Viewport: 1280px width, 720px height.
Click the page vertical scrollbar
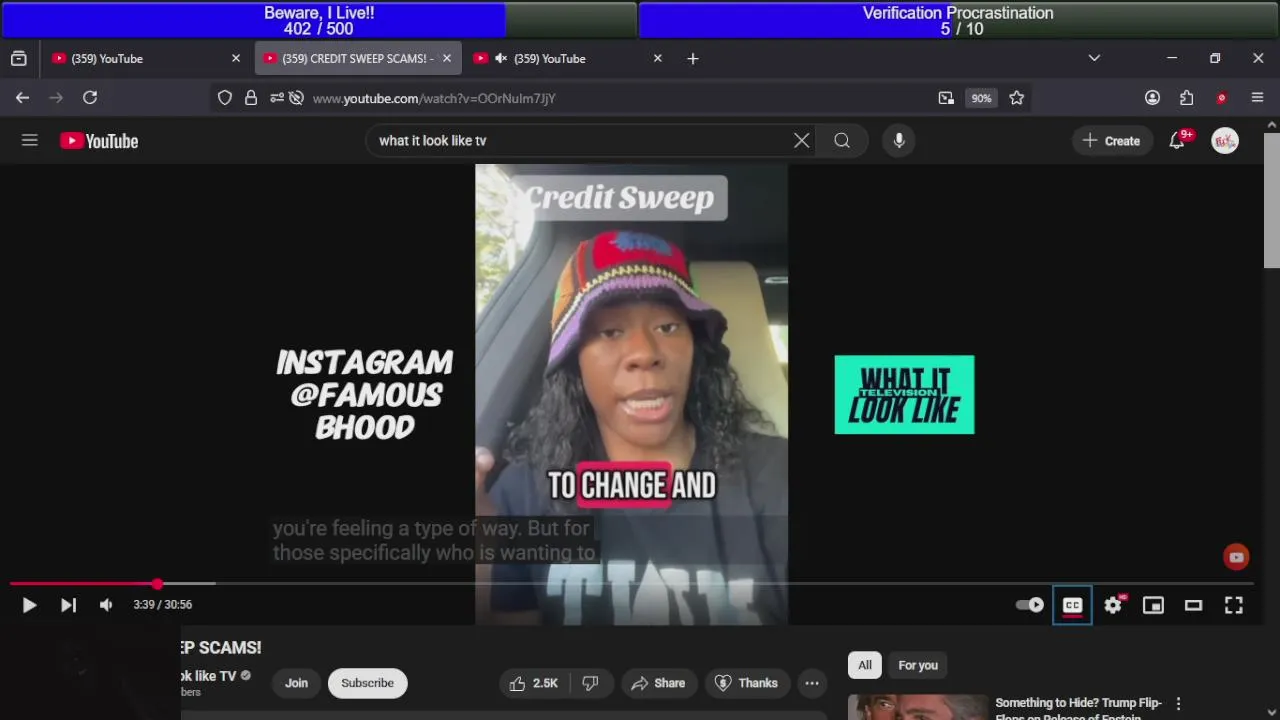[1272, 200]
